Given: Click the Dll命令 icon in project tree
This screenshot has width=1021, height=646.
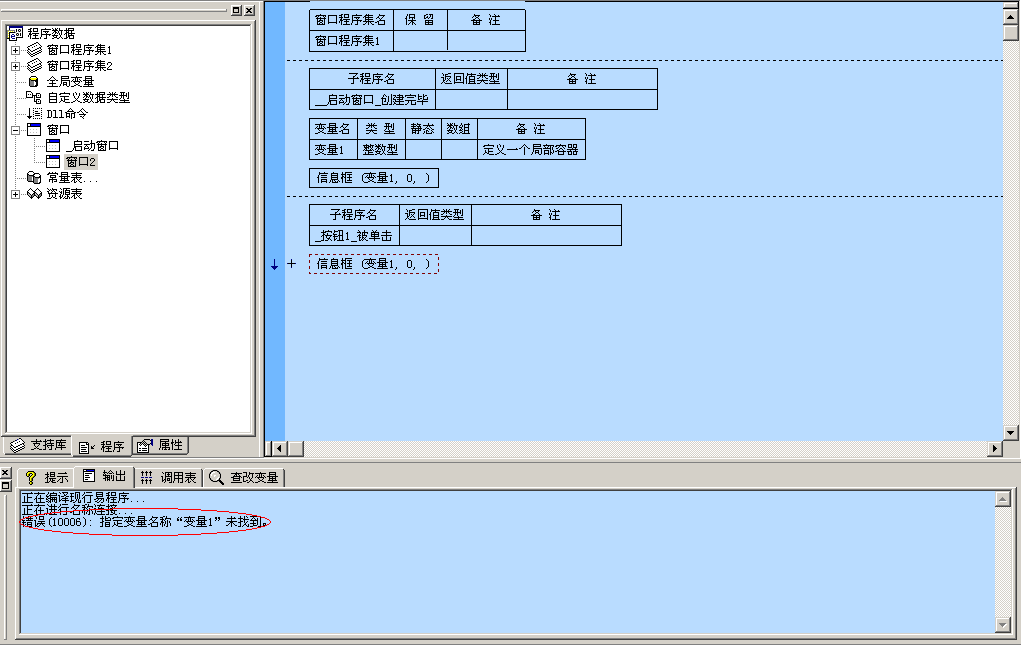Looking at the screenshot, I should (x=34, y=114).
